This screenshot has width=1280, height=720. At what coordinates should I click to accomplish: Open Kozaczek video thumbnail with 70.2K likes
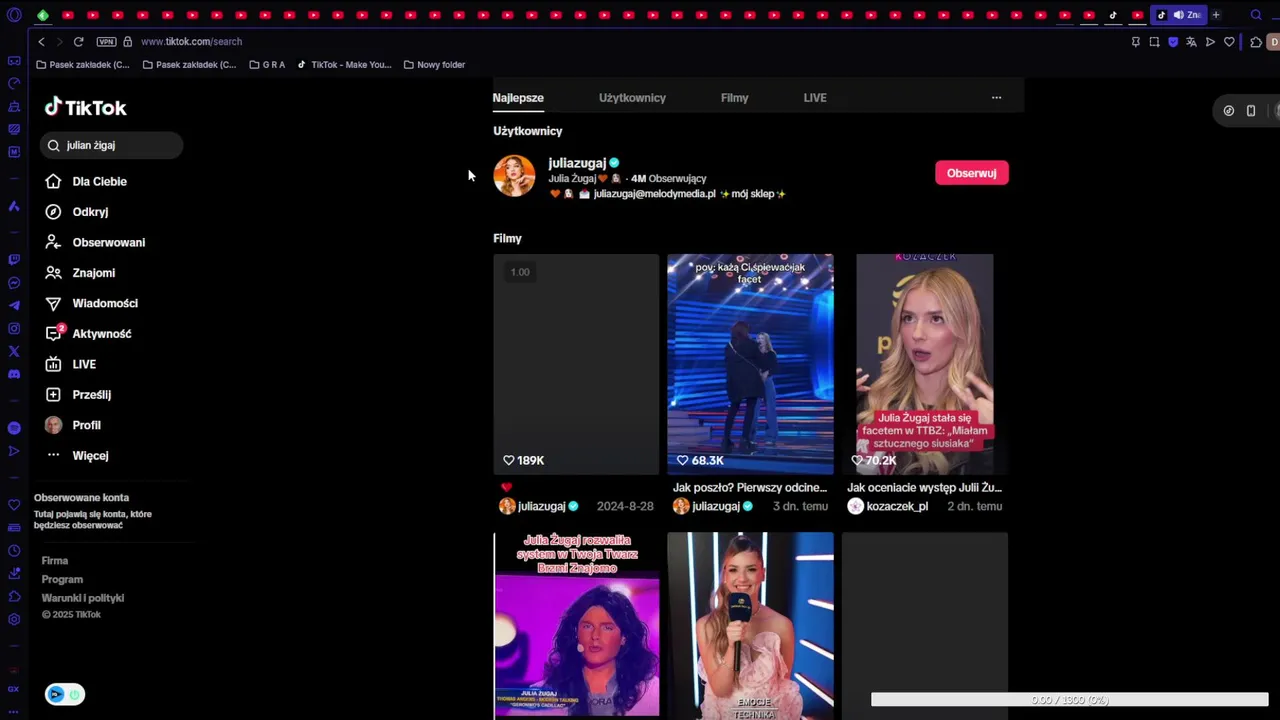[925, 364]
